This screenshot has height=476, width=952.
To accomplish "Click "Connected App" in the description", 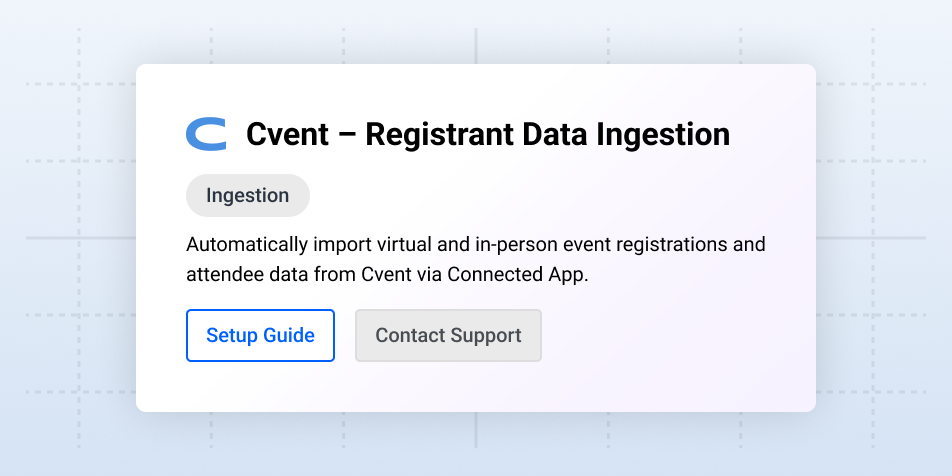I will 518,275.
